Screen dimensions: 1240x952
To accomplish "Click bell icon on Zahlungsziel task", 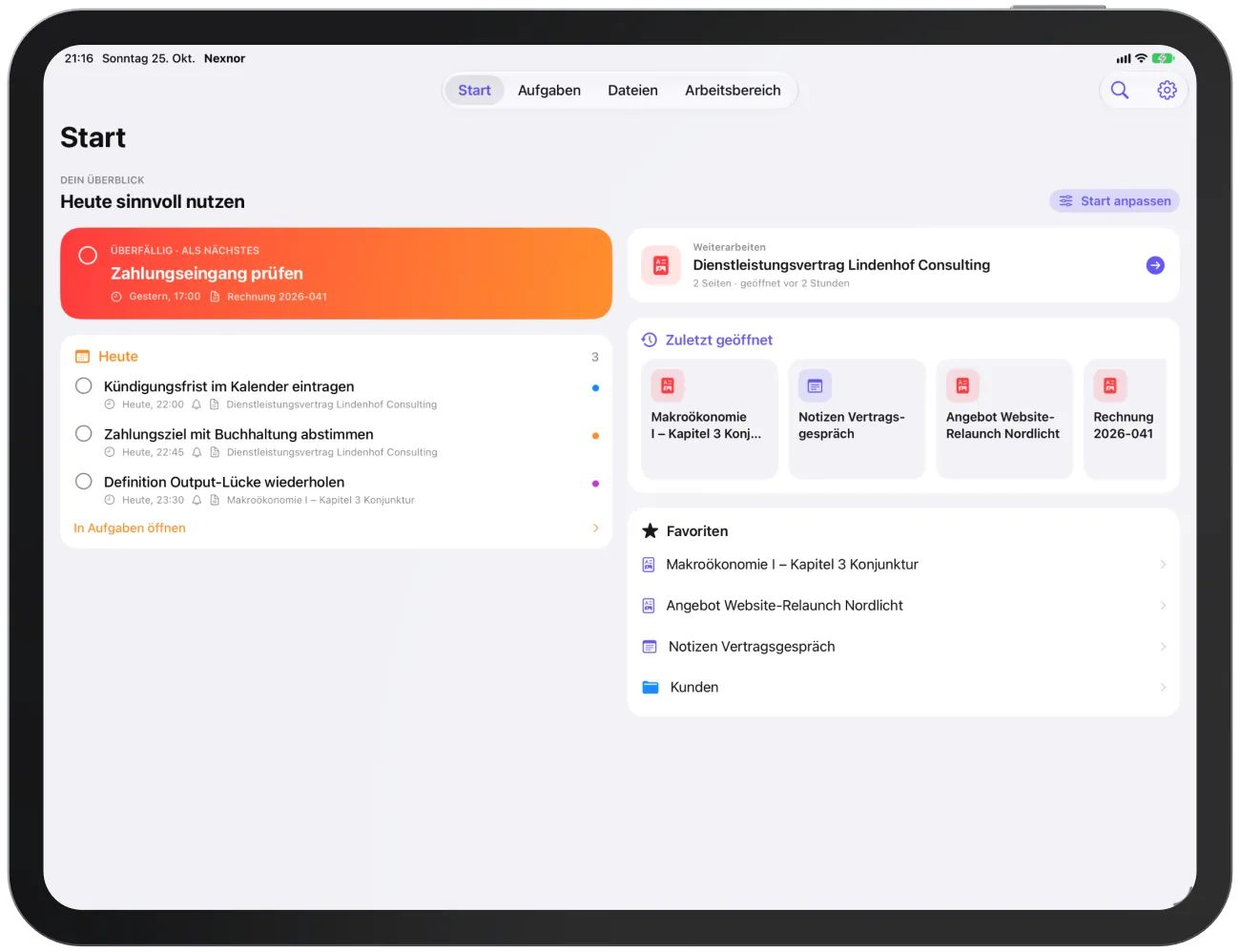I will click(x=196, y=452).
